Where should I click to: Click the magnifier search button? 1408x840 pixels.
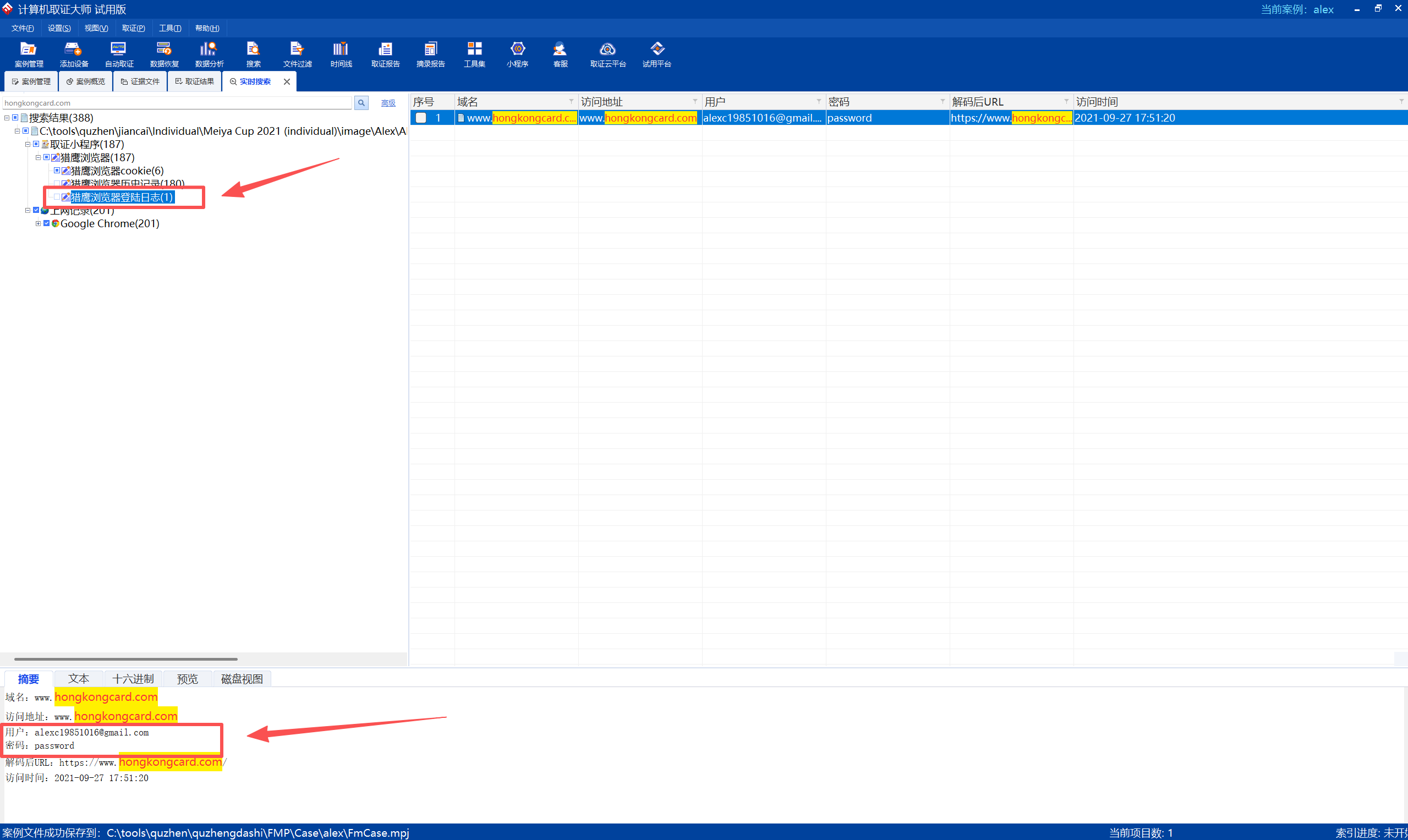point(361,103)
